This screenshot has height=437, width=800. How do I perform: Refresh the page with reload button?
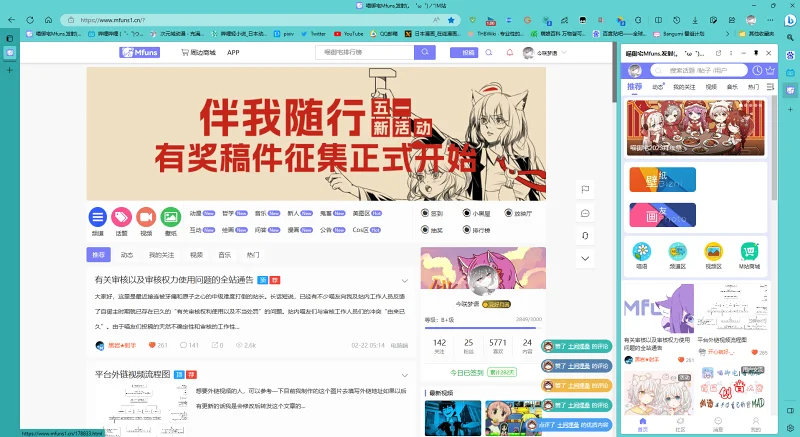coord(30,20)
